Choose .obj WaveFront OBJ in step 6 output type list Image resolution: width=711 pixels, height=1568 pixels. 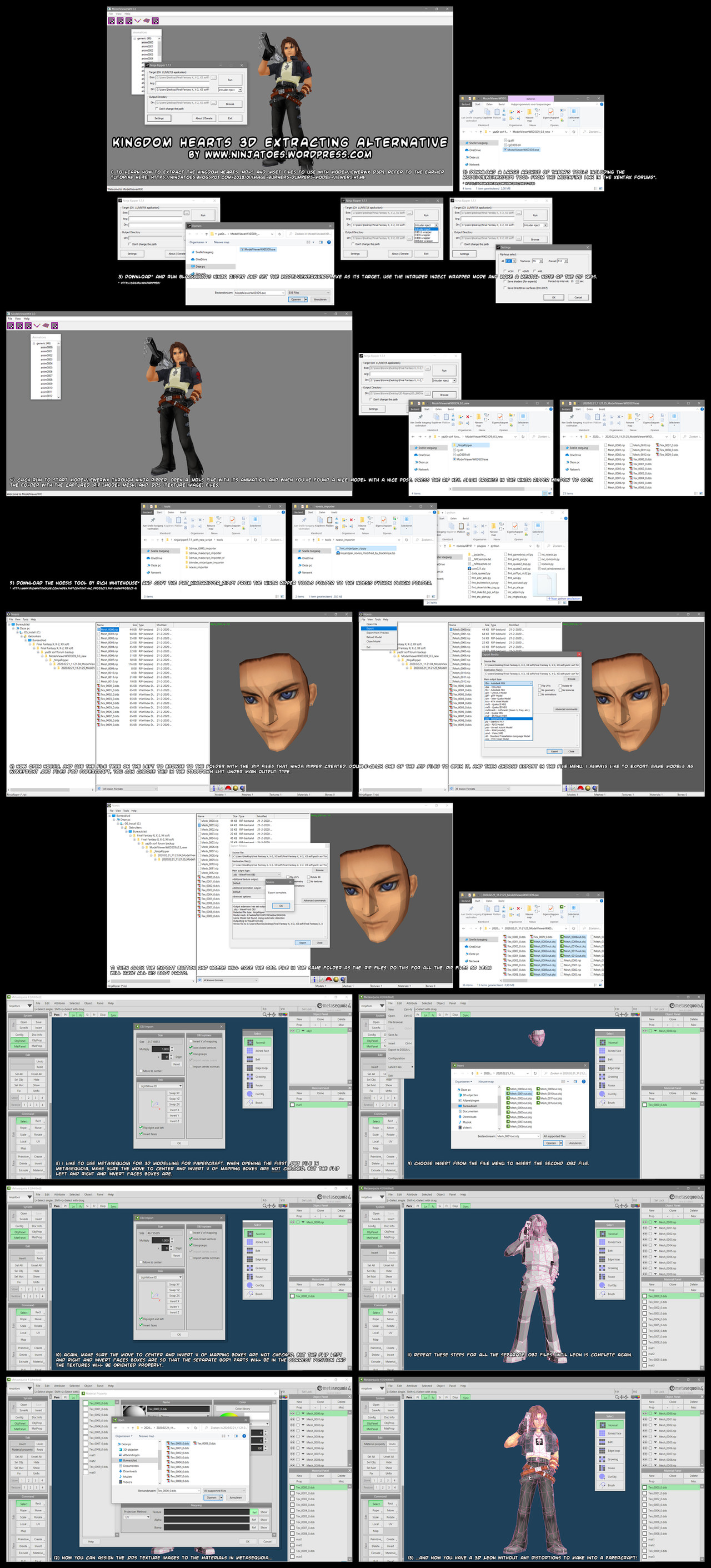[x=508, y=719]
